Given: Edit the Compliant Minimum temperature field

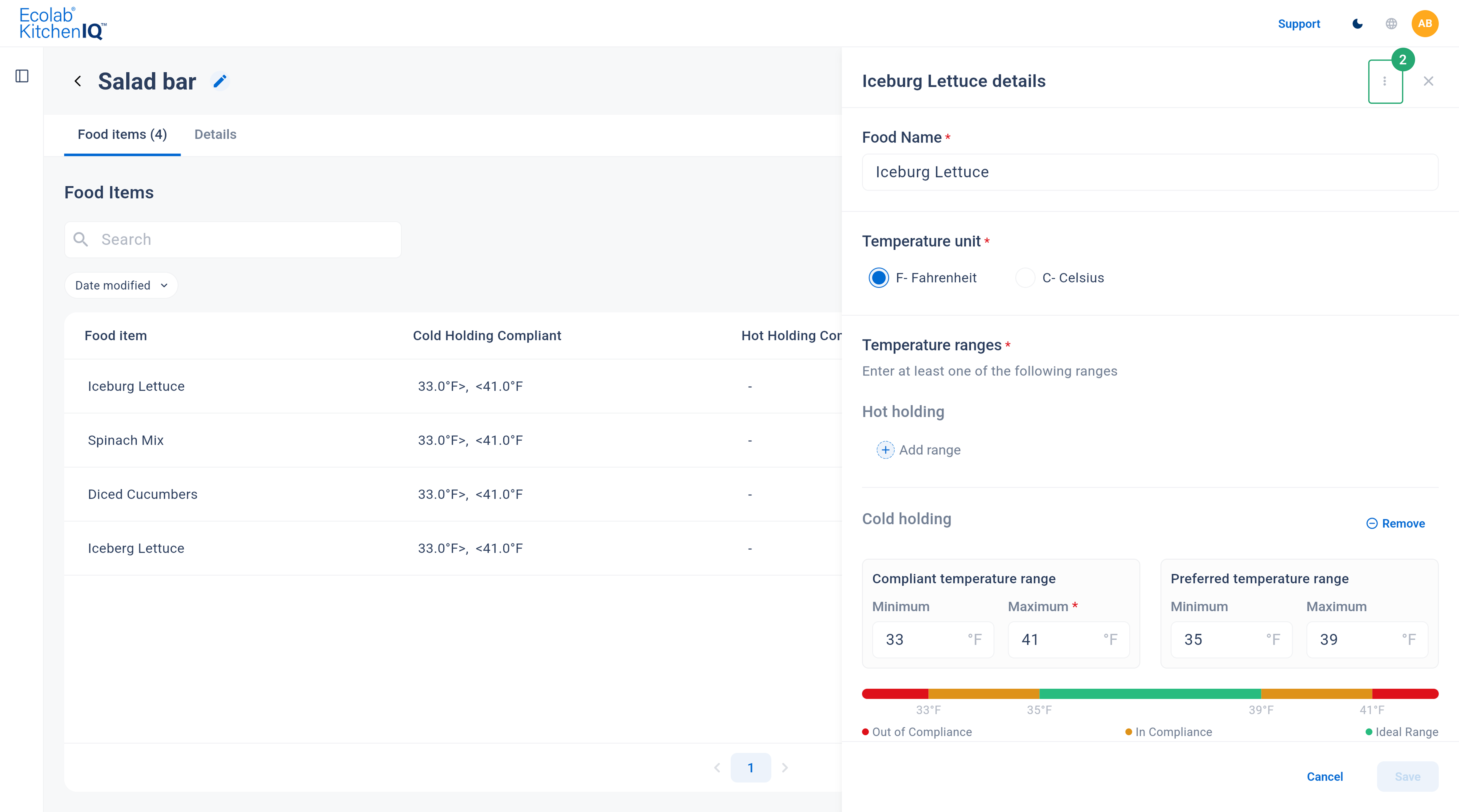Looking at the screenshot, I should coord(933,640).
